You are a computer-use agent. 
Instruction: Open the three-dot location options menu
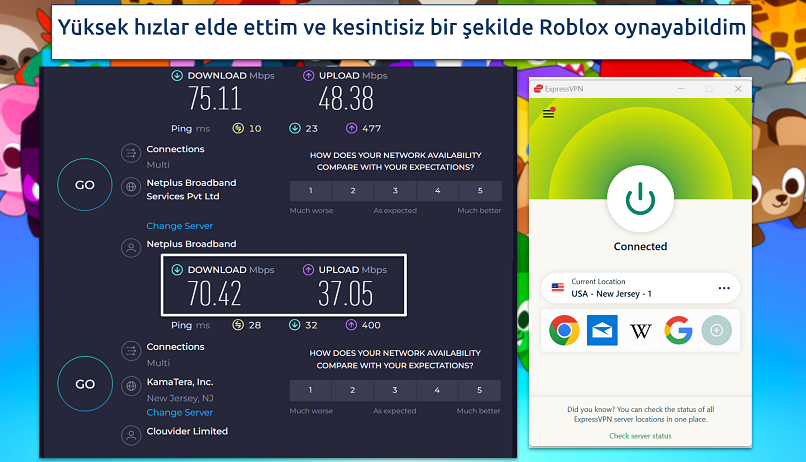click(724, 288)
